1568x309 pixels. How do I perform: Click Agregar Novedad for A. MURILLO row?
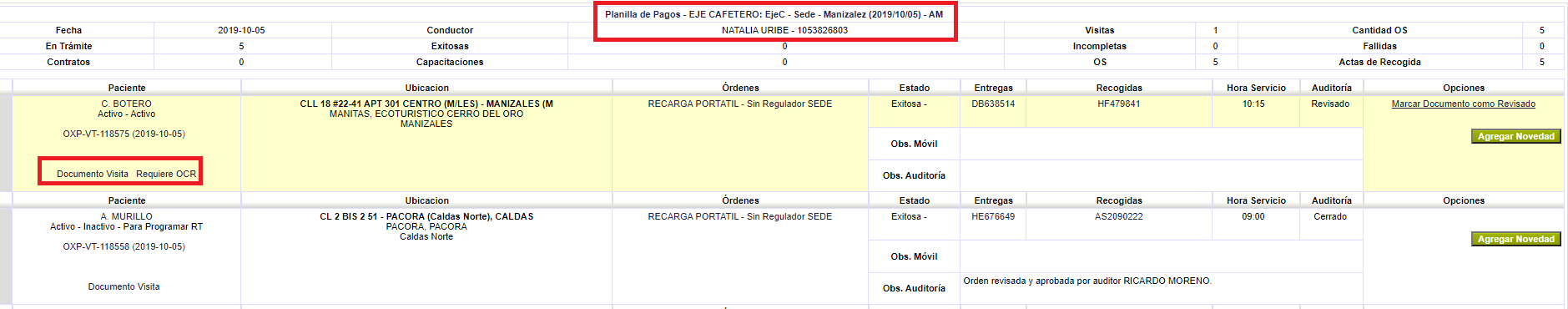pos(1515,239)
